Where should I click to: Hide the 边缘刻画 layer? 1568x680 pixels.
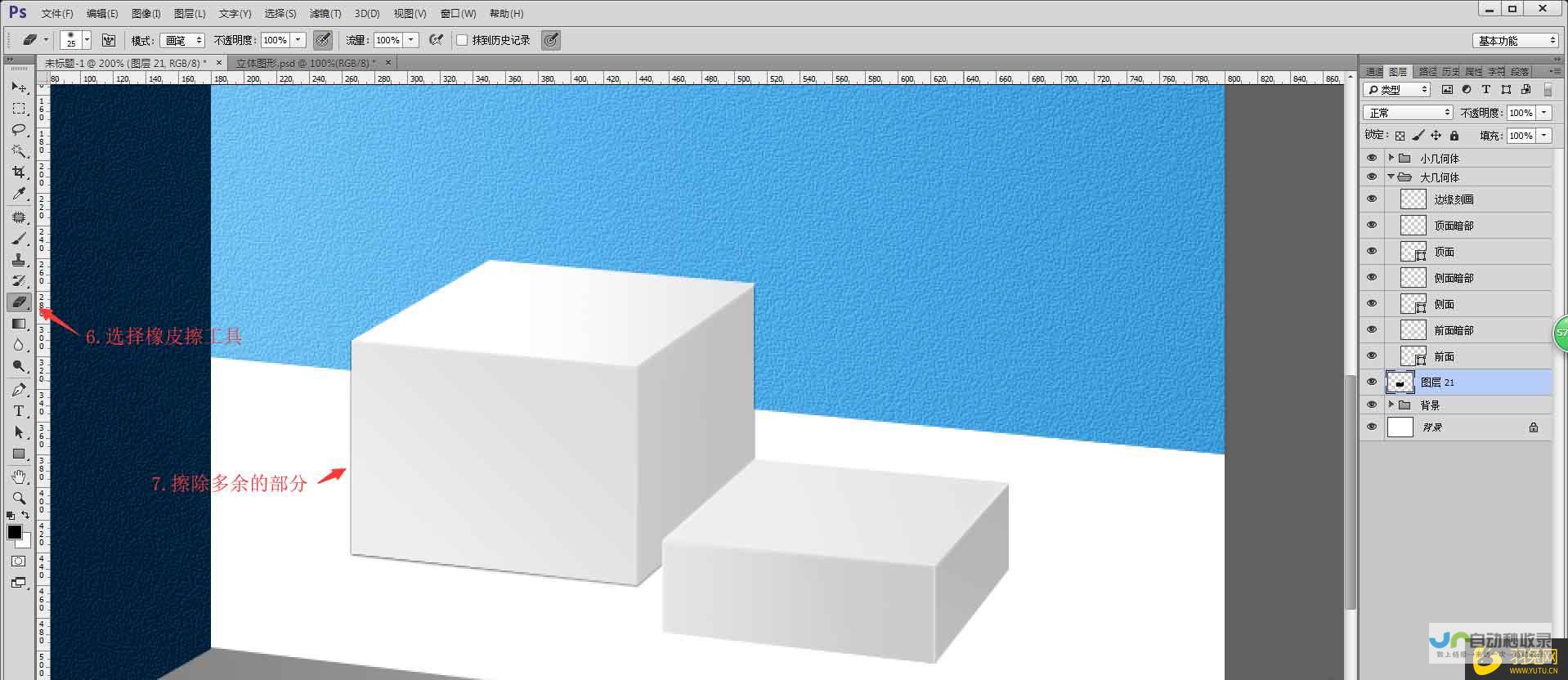1372,199
